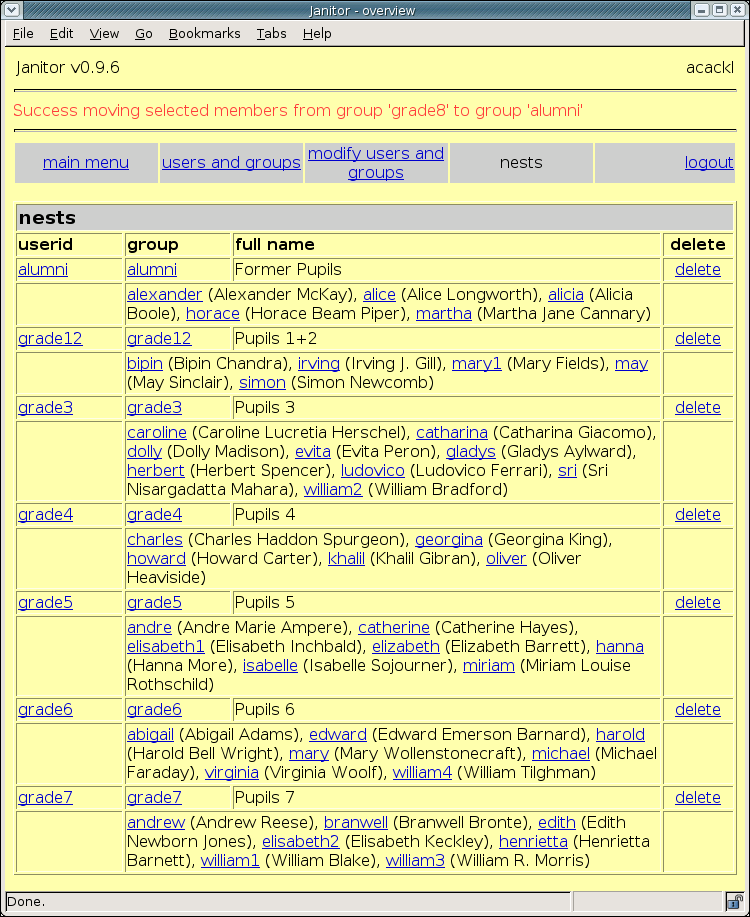The width and height of the screenshot is (750, 917).
Task: Open user elisabeth2's link
Action: click(301, 842)
